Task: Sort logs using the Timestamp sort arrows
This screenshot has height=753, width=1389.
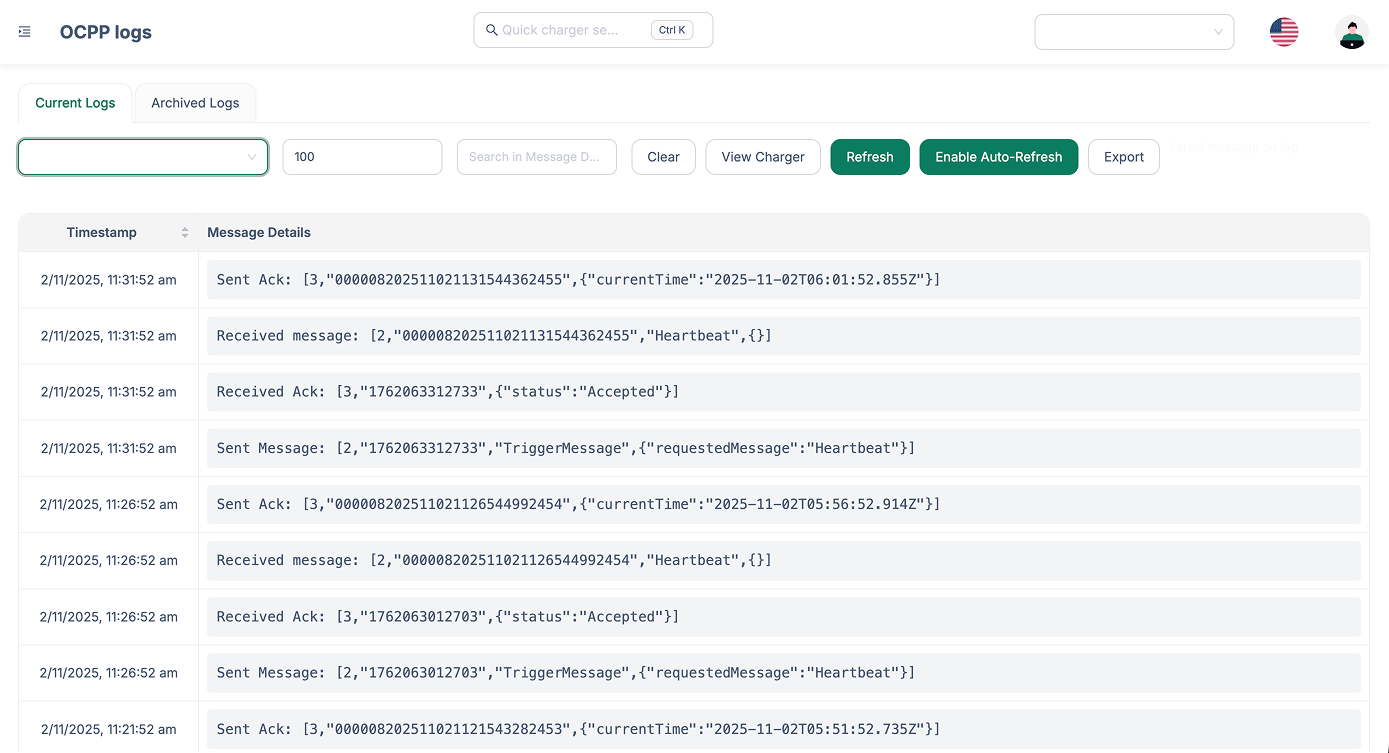Action: point(185,231)
